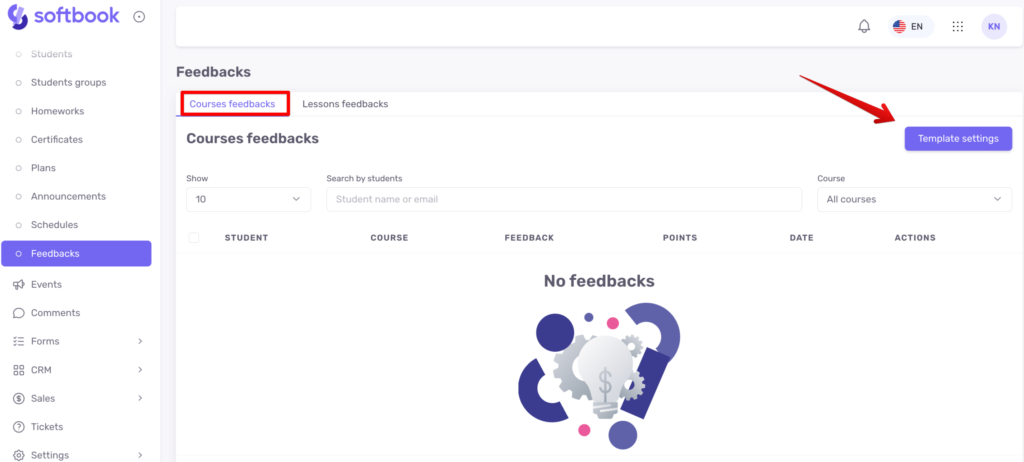Expand the CRM submenu chevron
This screenshot has height=462, width=1024.
click(x=140, y=370)
